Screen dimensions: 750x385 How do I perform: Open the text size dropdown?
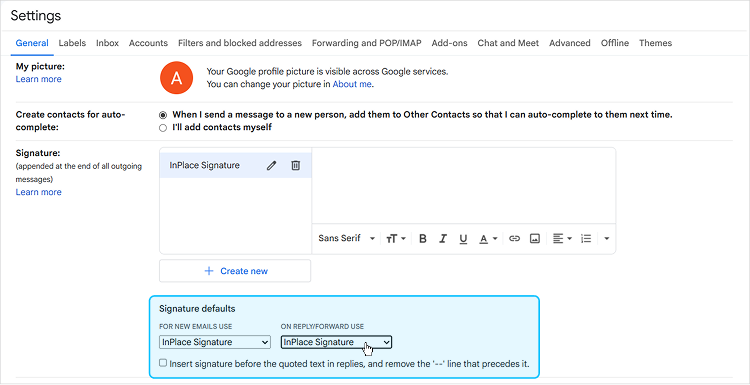pos(396,238)
